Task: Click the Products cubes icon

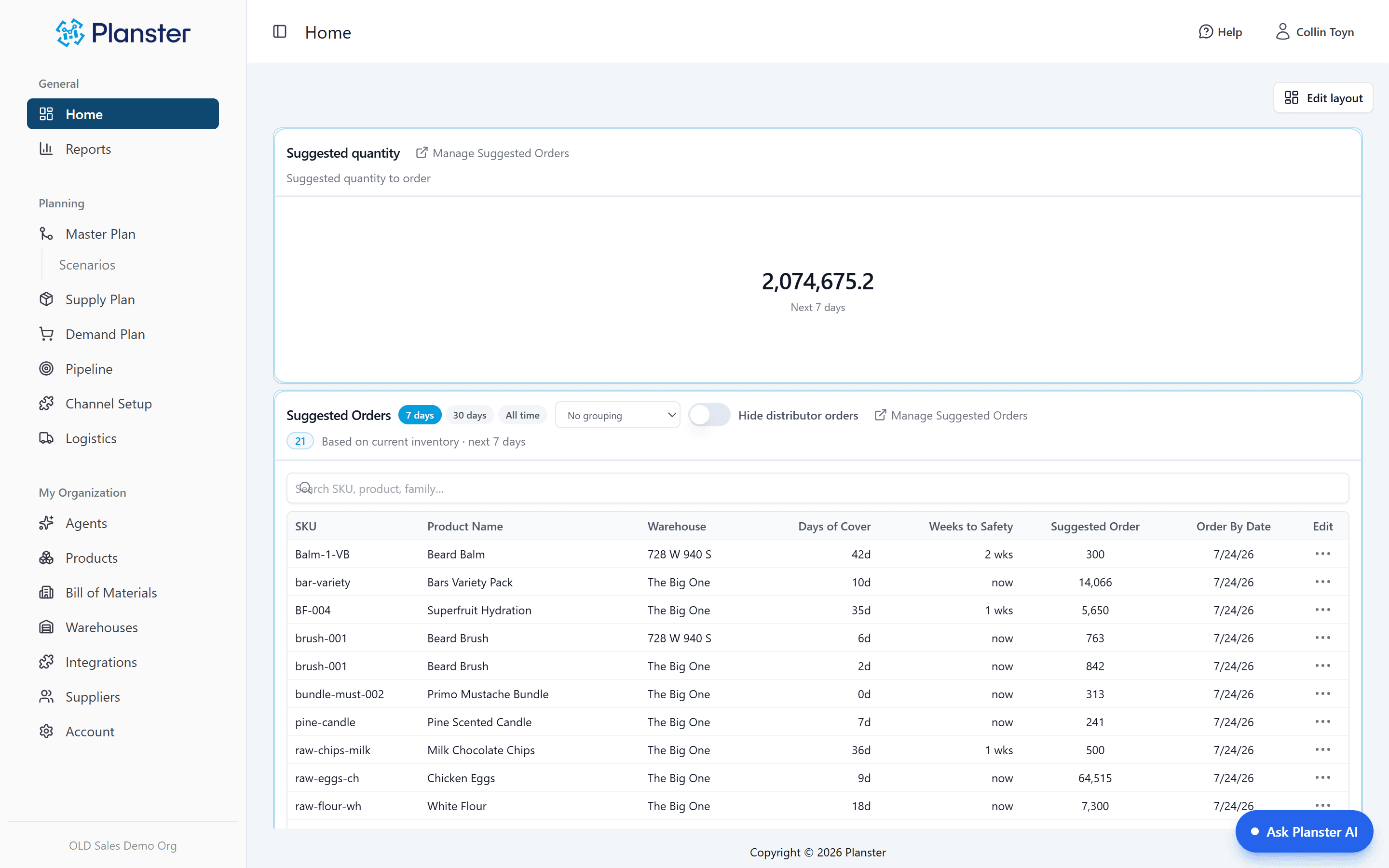Action: 46,557
